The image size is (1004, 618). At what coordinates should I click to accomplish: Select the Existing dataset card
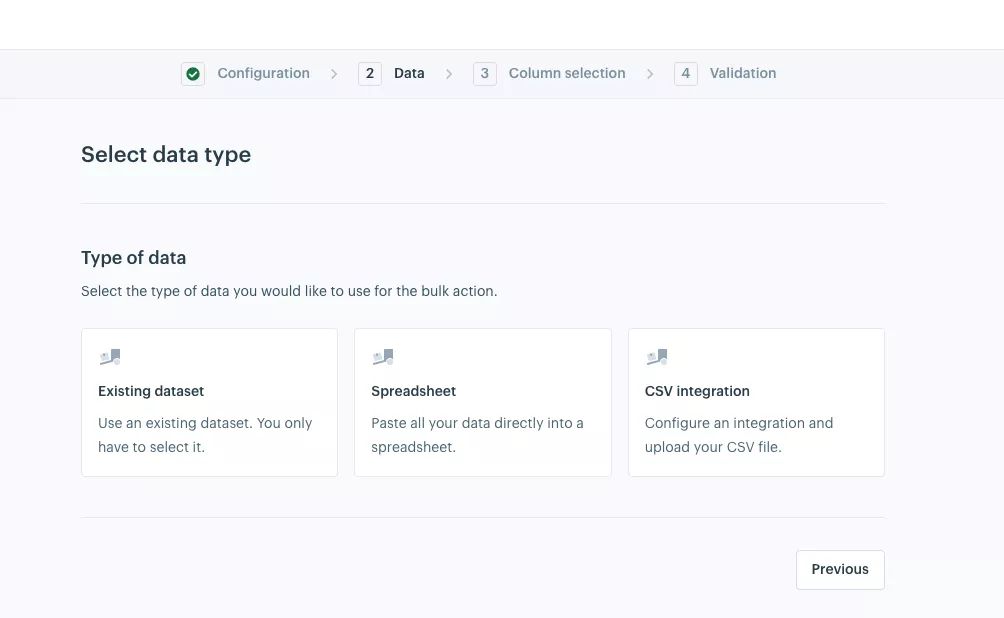tap(209, 402)
